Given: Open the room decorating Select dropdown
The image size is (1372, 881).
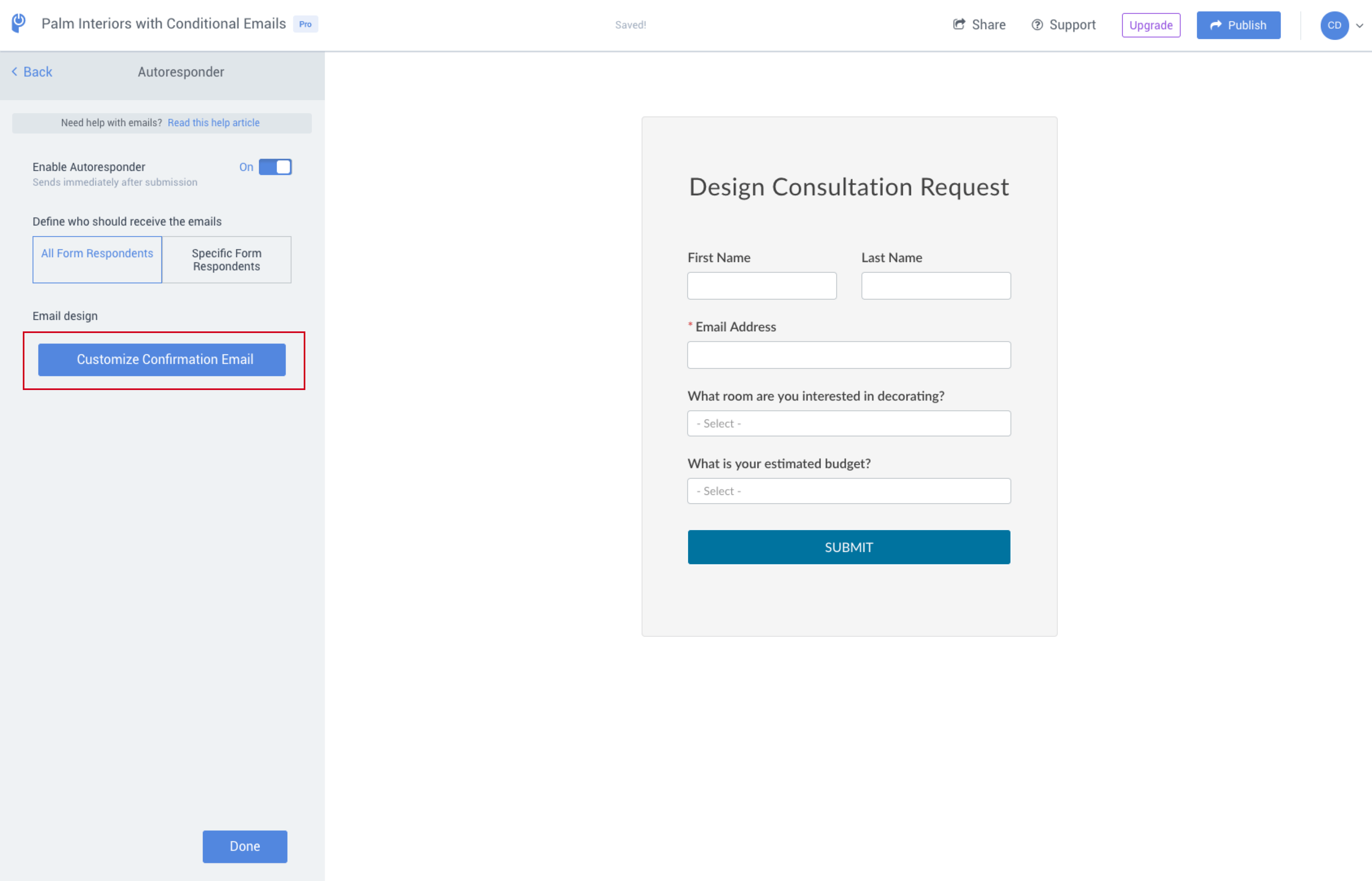Looking at the screenshot, I should pos(849,423).
